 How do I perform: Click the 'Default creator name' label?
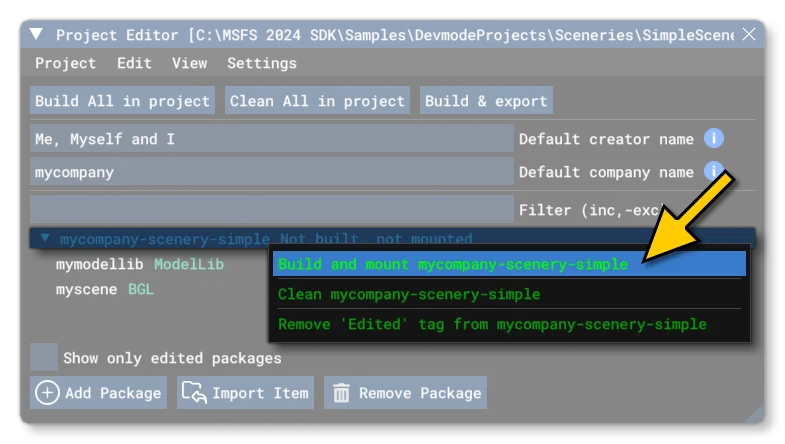[606, 139]
